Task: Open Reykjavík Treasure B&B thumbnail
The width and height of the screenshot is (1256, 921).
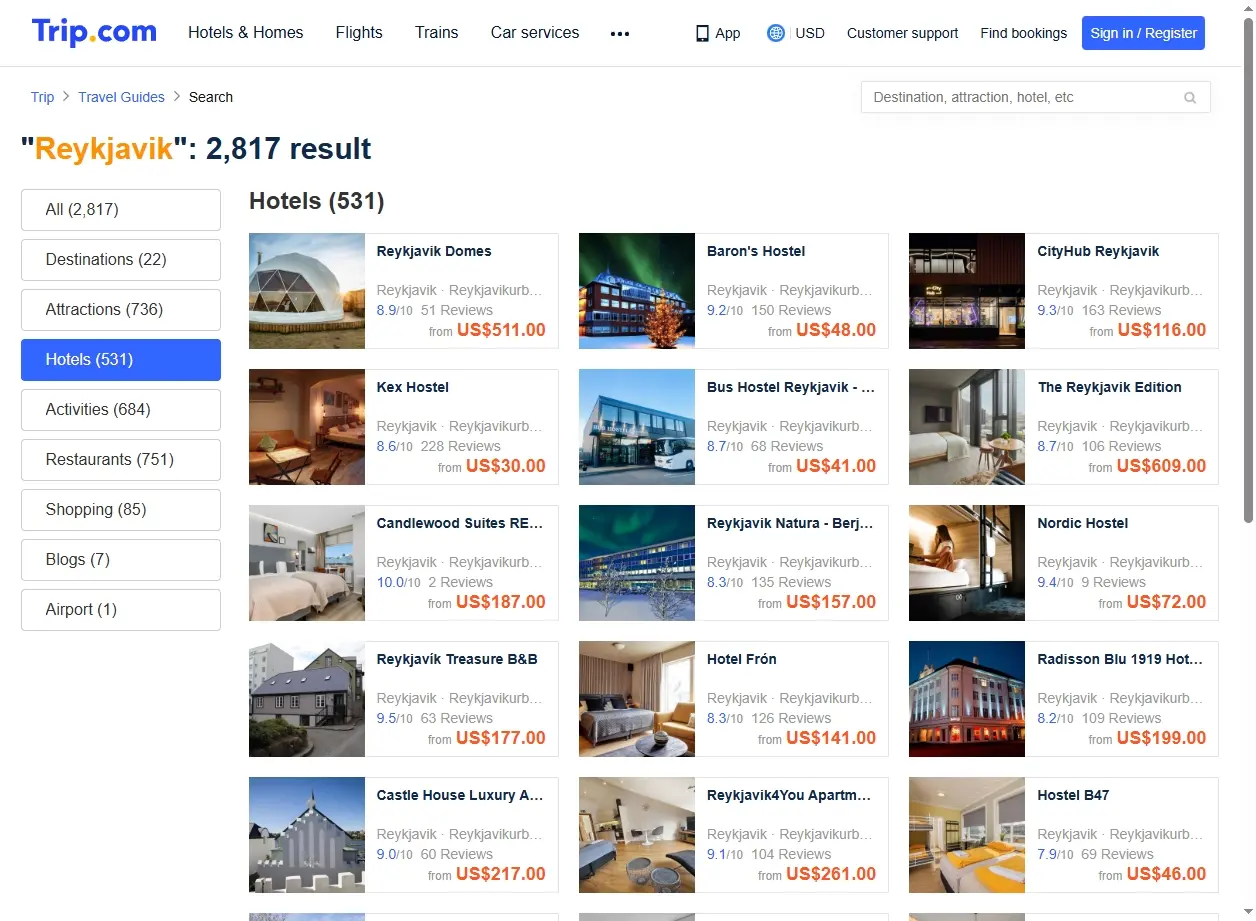Action: pos(307,699)
